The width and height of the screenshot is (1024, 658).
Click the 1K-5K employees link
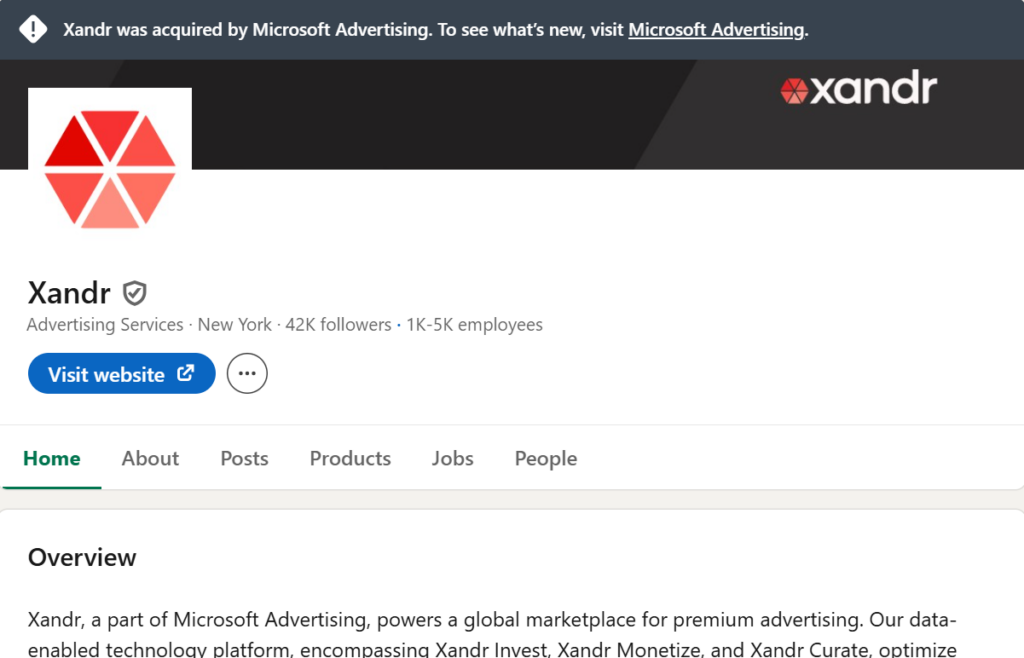(x=474, y=325)
